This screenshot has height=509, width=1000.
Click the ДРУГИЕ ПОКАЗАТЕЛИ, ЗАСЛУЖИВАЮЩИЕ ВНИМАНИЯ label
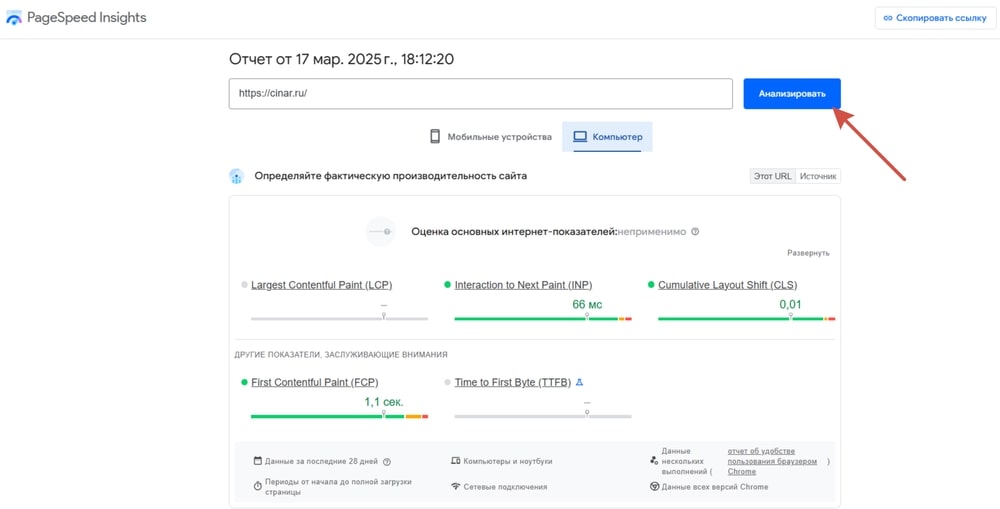click(341, 355)
